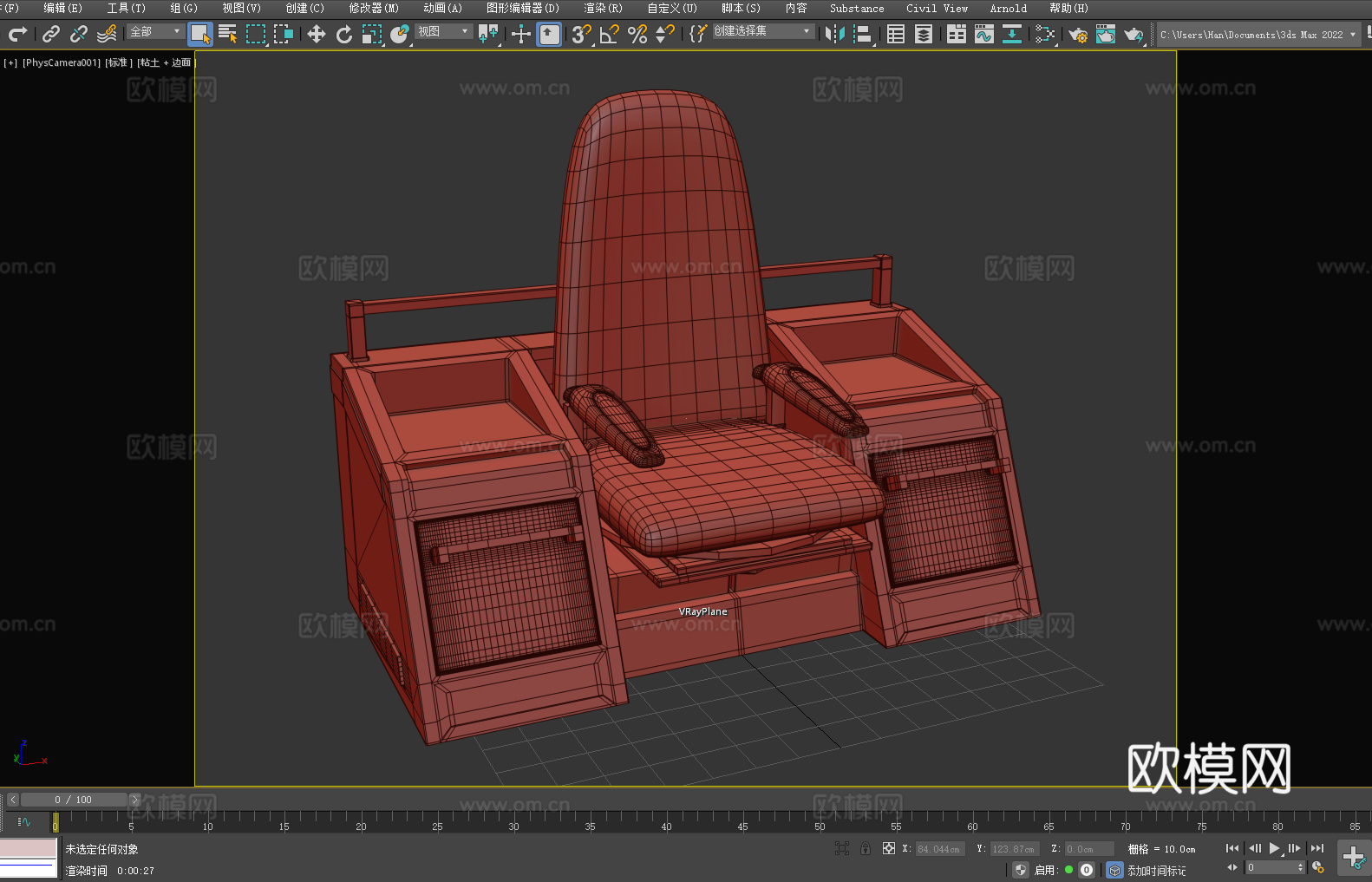The image size is (1372, 882).
Task: Toggle the Selection Lock padlock
Action: point(866,849)
